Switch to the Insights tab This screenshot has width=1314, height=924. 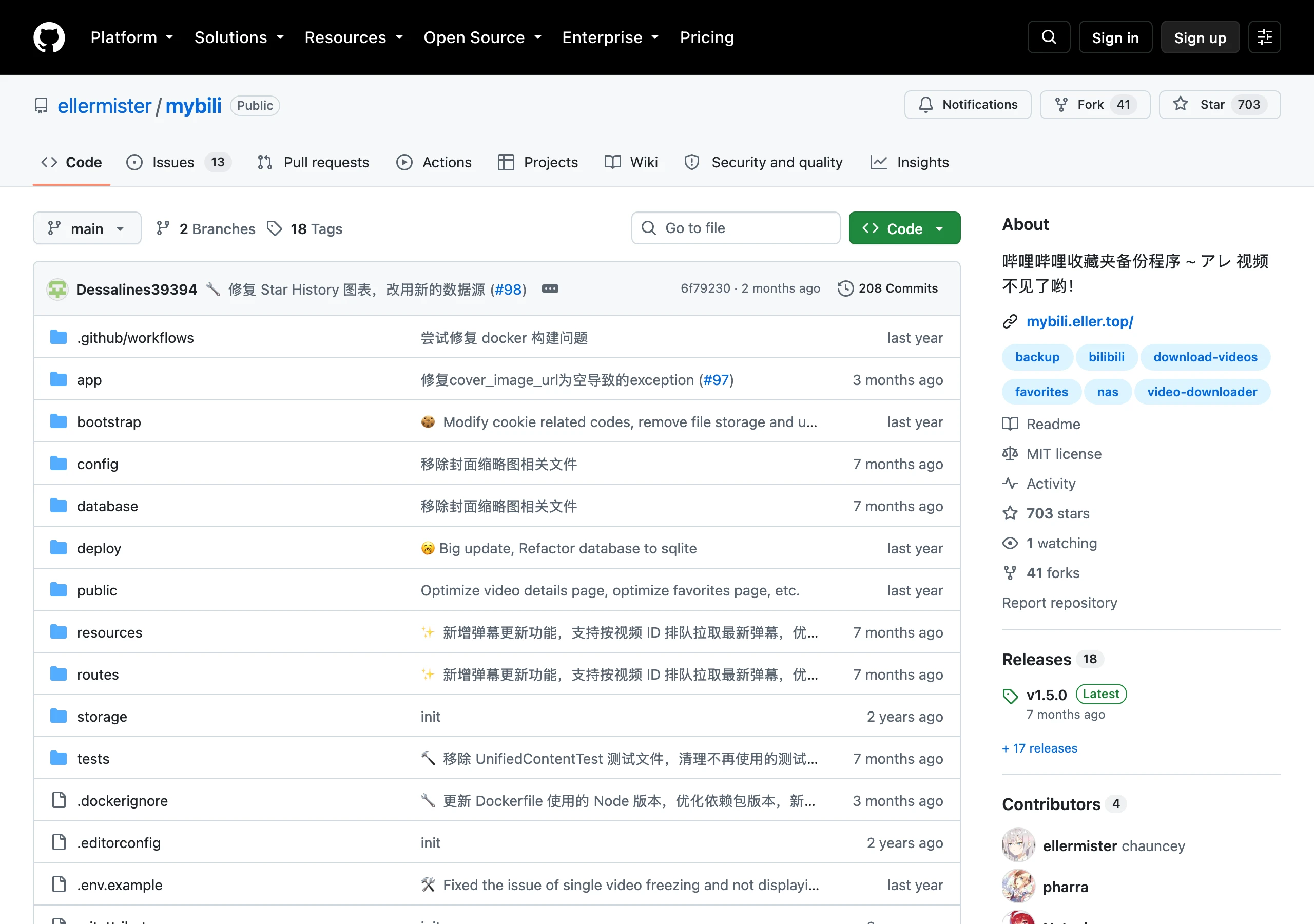pyautogui.click(x=910, y=163)
